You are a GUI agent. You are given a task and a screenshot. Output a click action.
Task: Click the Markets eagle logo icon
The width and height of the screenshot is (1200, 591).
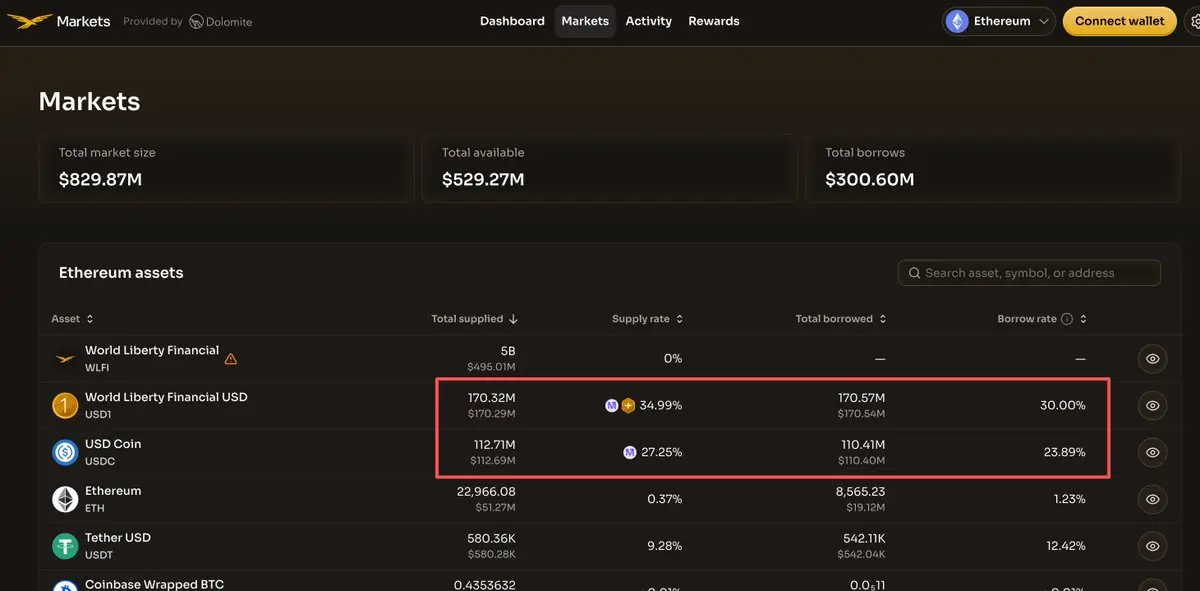click(x=28, y=21)
